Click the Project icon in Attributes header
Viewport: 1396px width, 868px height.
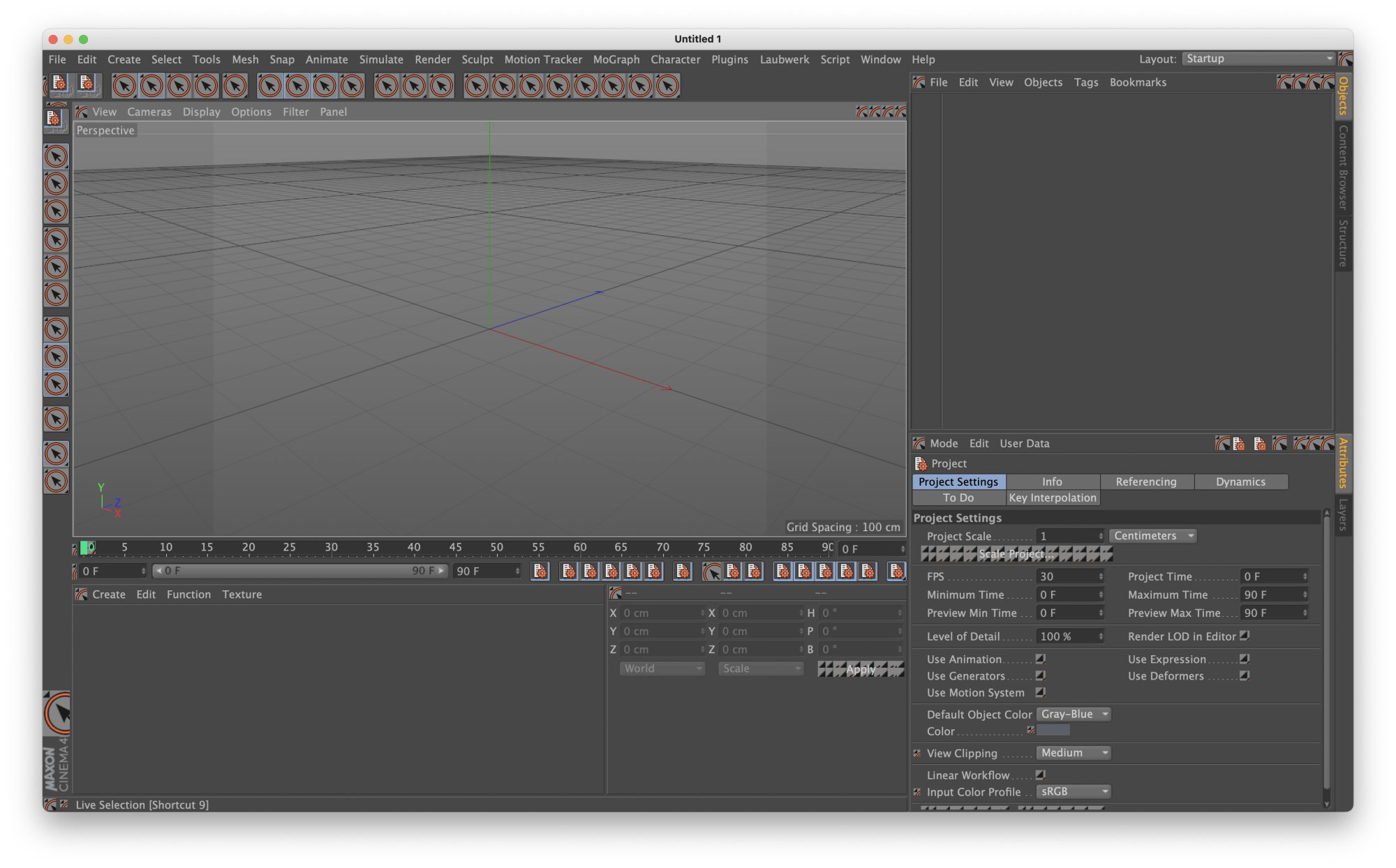[921, 463]
